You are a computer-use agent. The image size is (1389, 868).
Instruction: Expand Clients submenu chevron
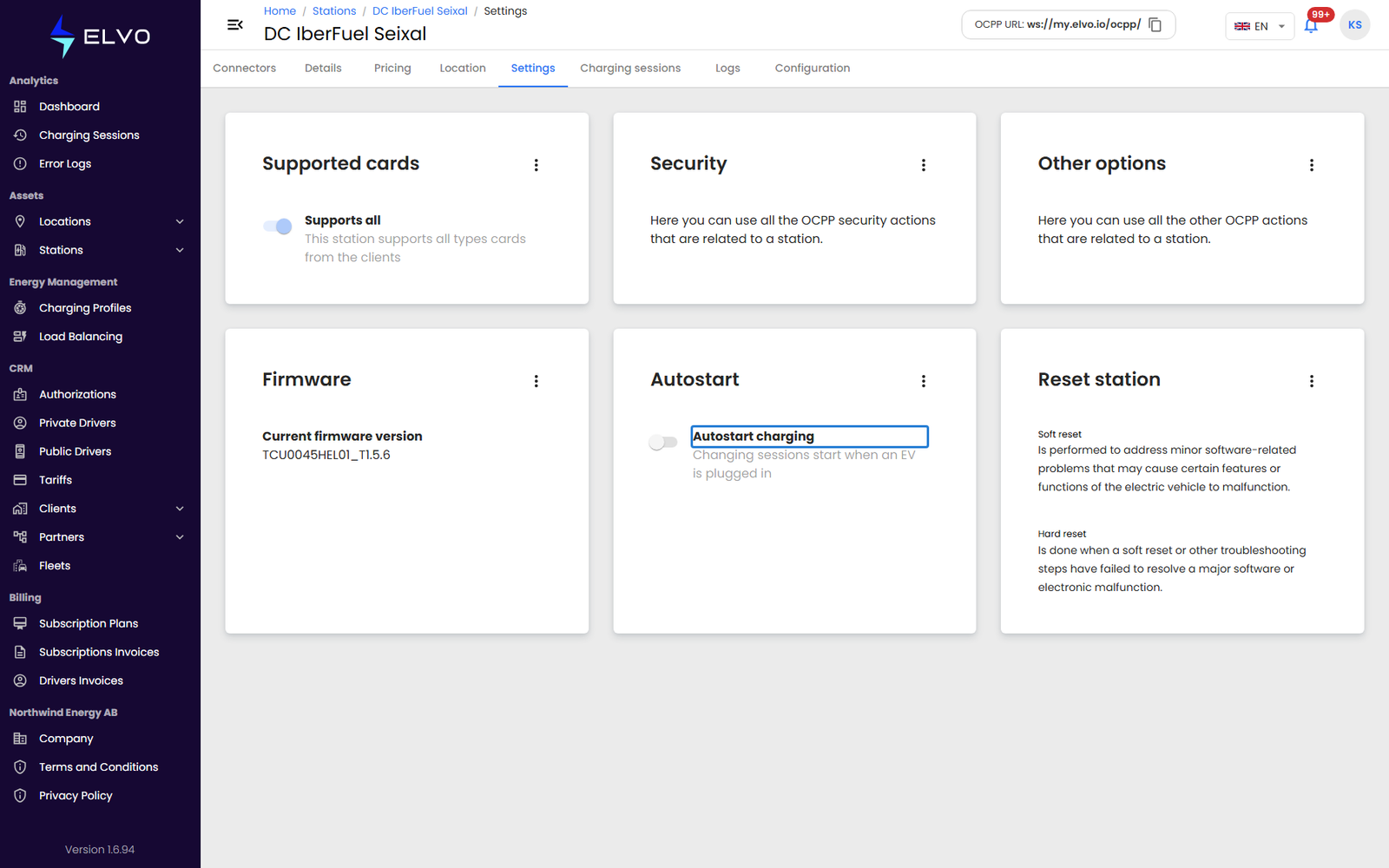tap(180, 509)
